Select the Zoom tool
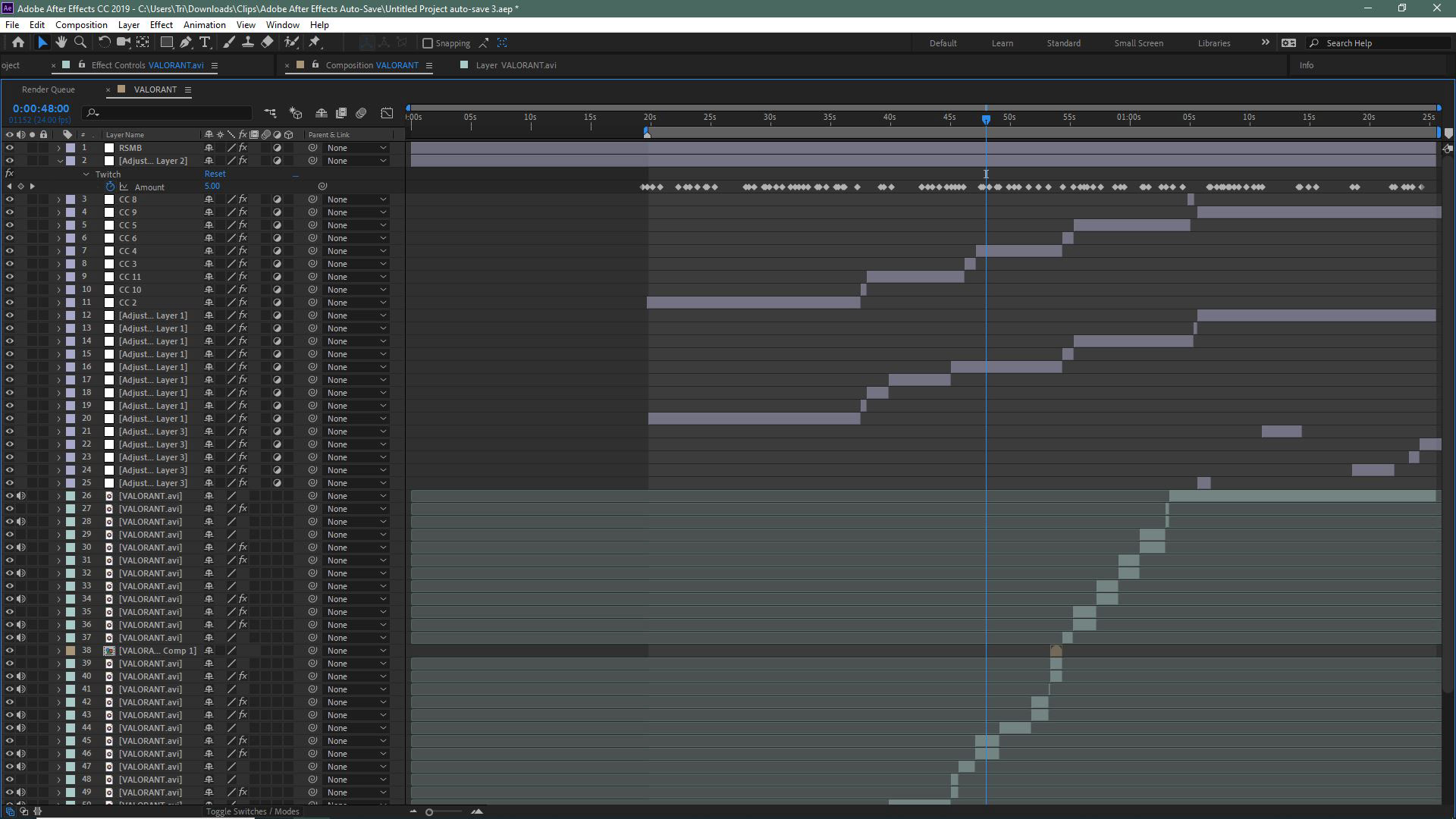 point(80,42)
